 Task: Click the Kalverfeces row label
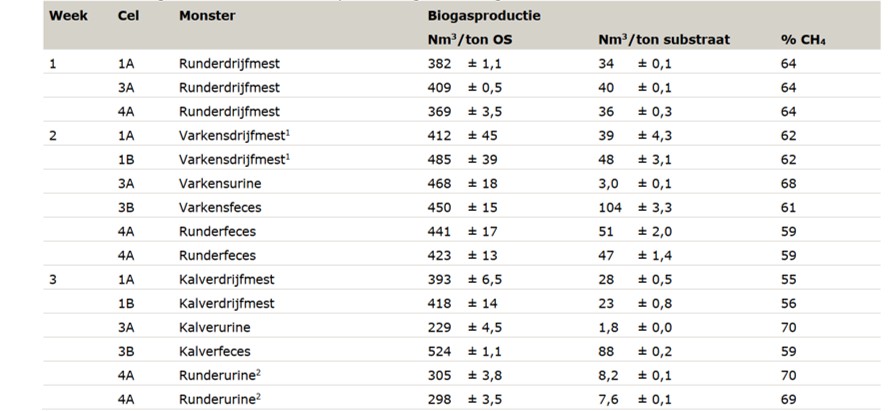[x=215, y=351]
